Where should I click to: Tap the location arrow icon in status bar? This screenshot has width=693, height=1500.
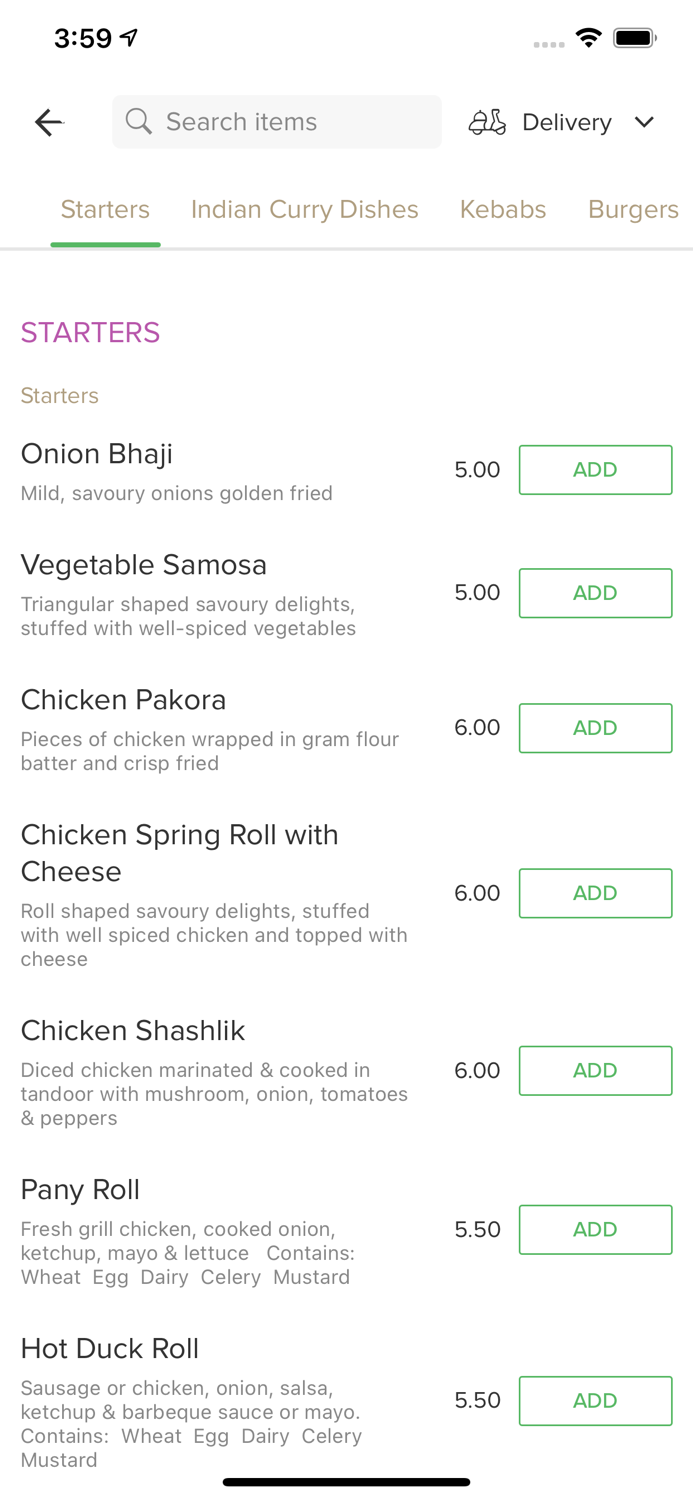(128, 35)
